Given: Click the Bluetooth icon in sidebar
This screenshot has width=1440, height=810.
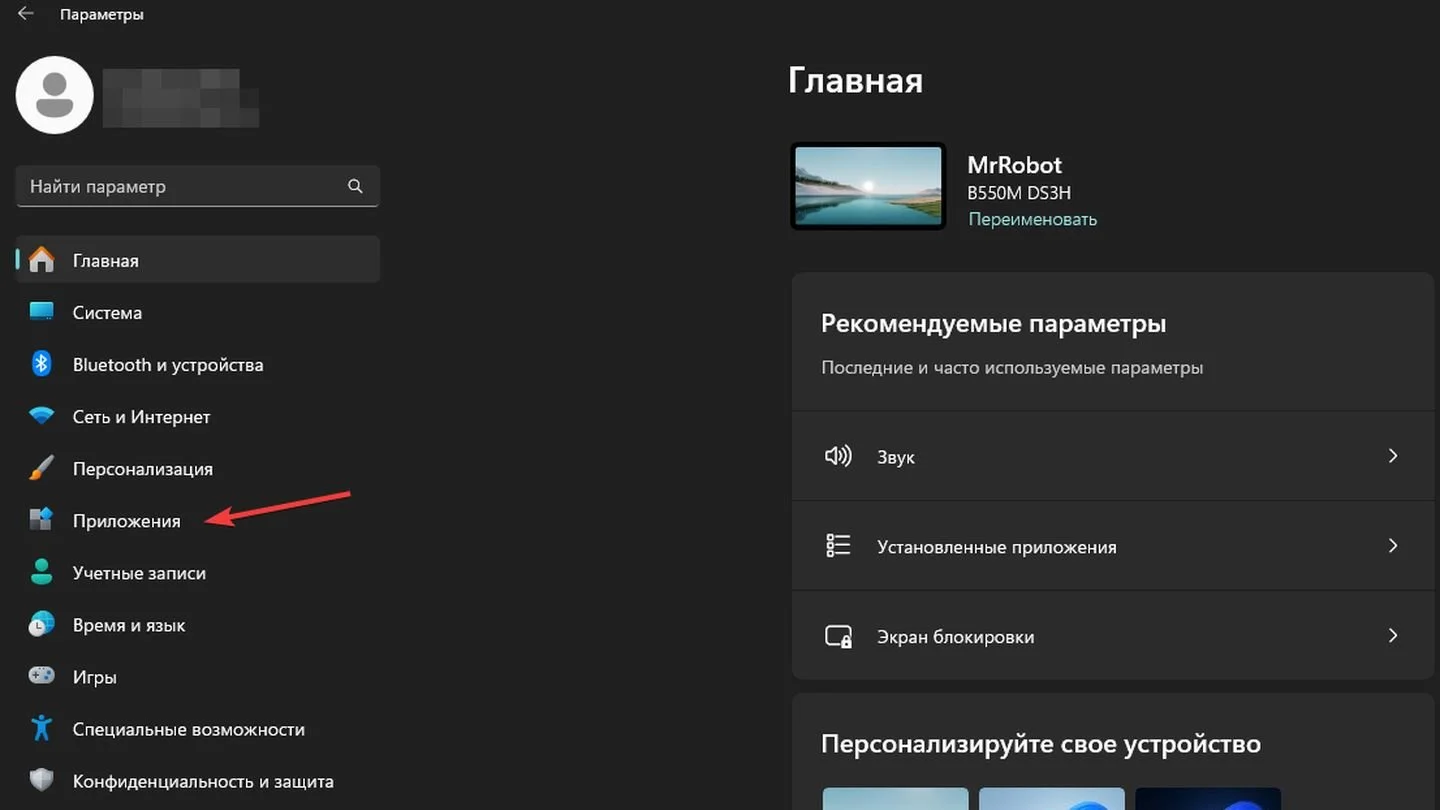Looking at the screenshot, I should [41, 364].
